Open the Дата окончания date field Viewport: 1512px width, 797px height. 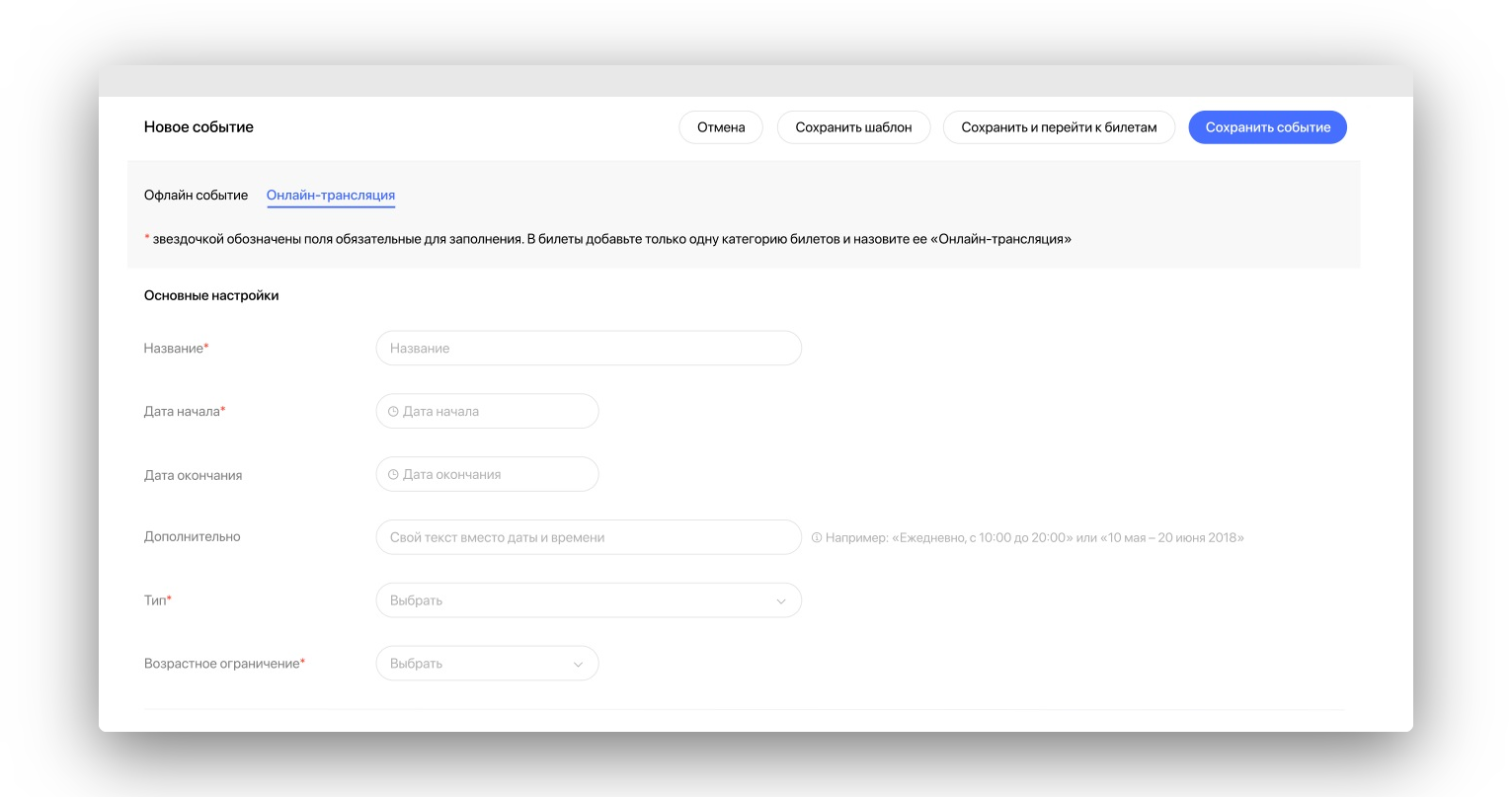click(487, 474)
